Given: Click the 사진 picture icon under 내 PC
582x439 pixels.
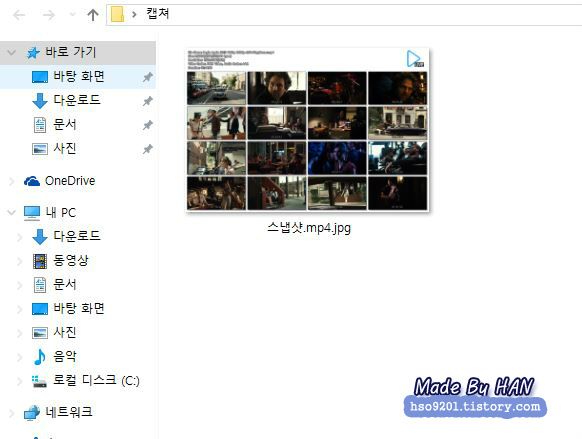Looking at the screenshot, I should point(40,333).
